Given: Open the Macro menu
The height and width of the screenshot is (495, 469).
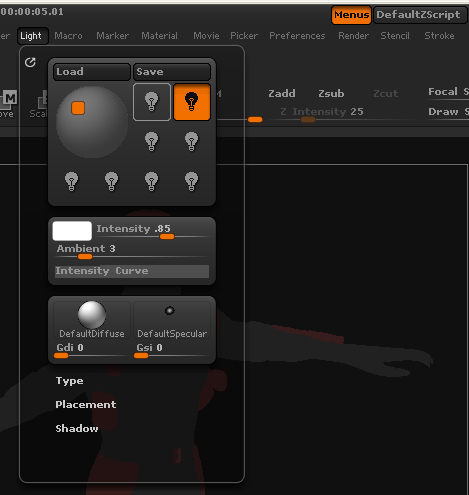Looking at the screenshot, I should [68, 36].
